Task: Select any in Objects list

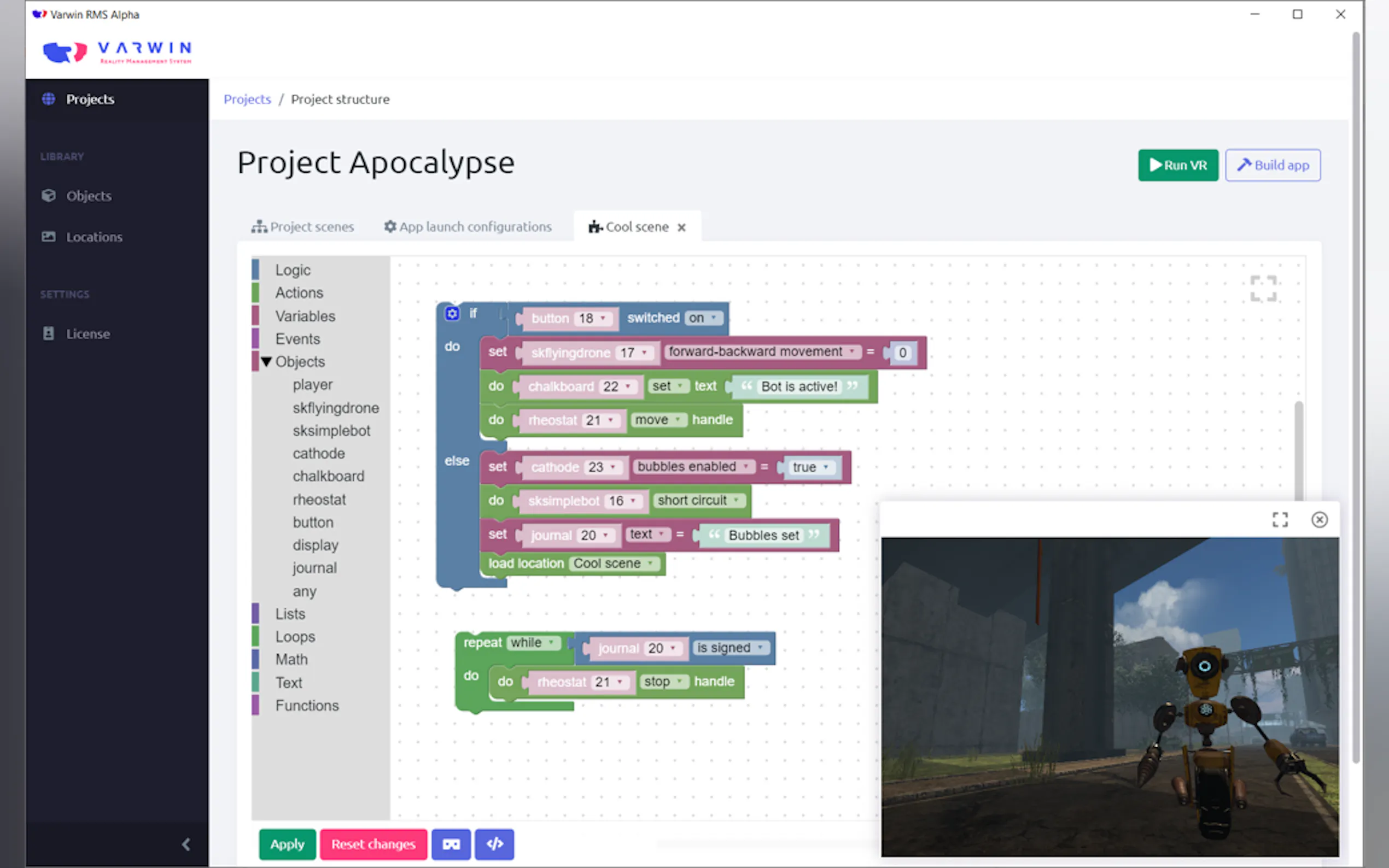Action: [305, 591]
